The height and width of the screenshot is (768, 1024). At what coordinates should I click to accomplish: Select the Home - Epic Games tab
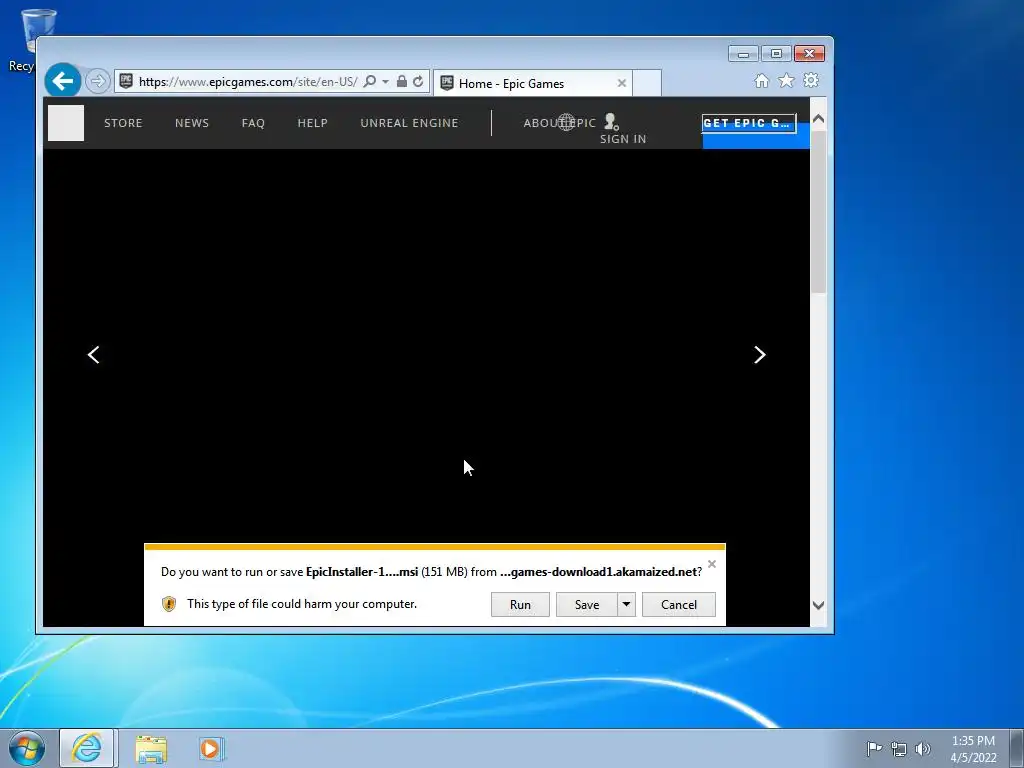pos(533,84)
